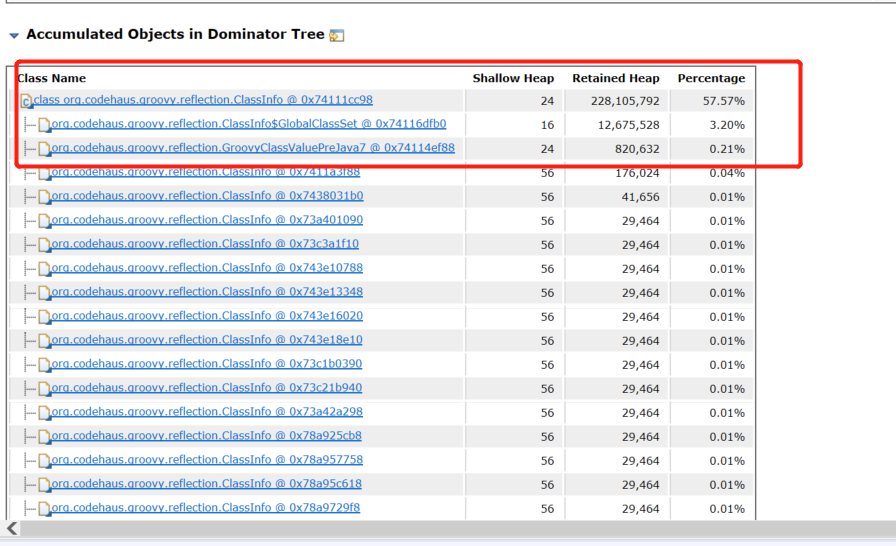This screenshot has height=546, width=896.
Task: Collapse the Accumulated Objects in Dominator Tree section
Action: click(14, 35)
